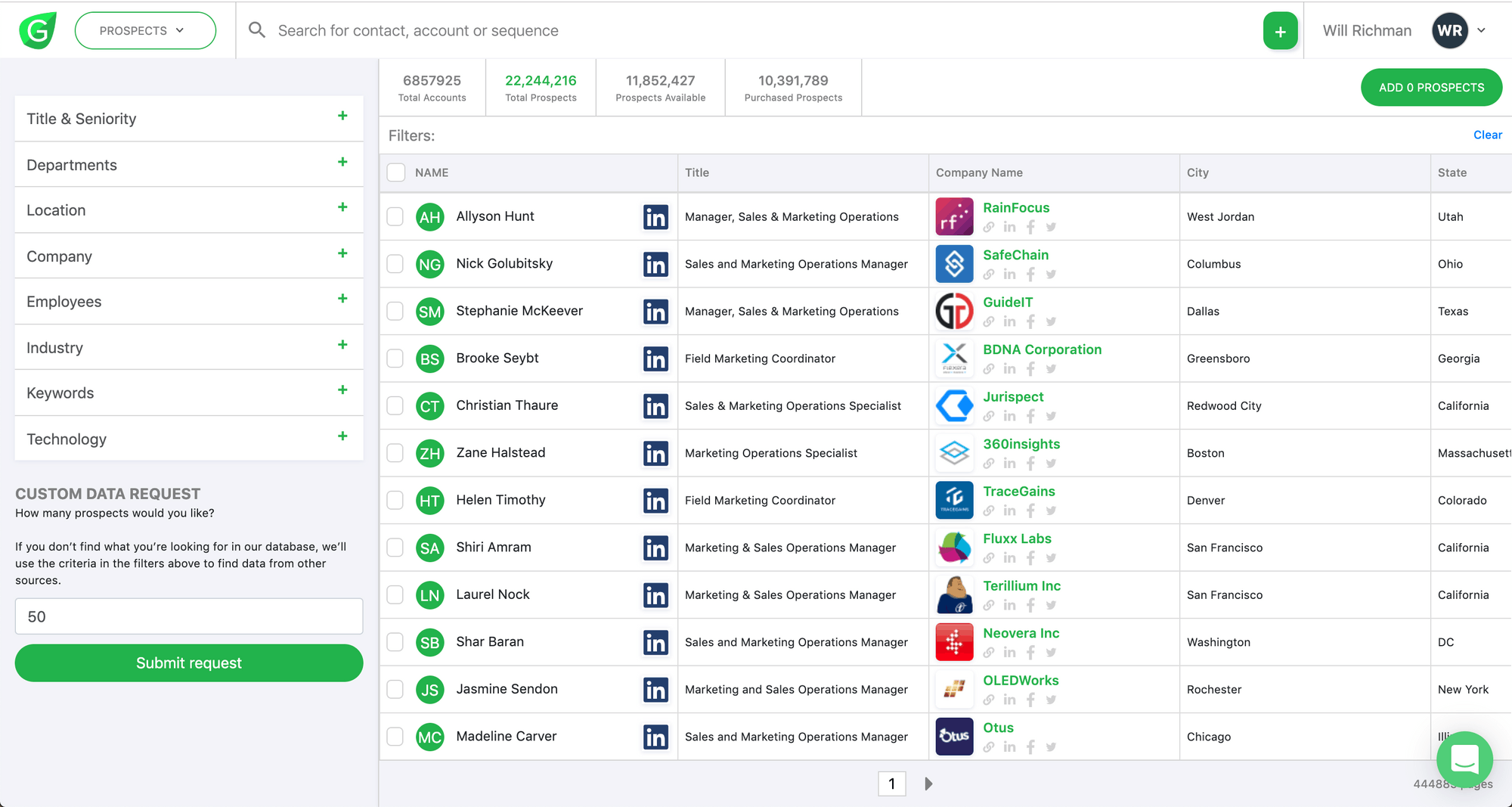Click the RainFocus company logo
This screenshot has width=1512, height=807.
click(x=954, y=216)
